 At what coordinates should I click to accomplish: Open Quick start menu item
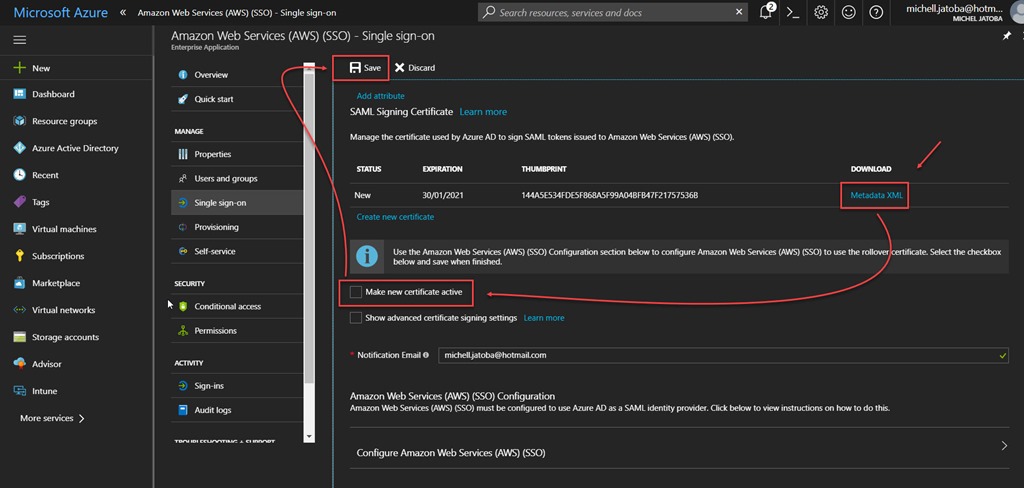click(236, 99)
